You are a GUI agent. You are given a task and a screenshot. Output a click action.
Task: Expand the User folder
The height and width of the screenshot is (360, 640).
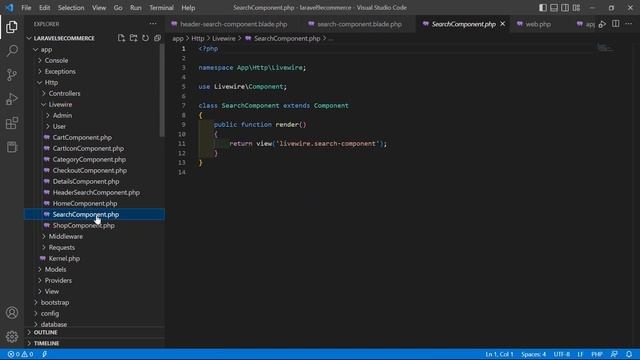click(x=59, y=127)
